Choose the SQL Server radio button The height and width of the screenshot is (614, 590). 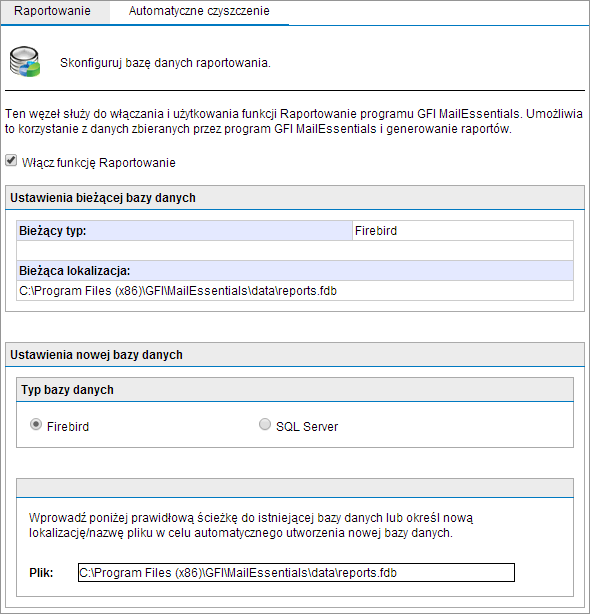(x=265, y=424)
